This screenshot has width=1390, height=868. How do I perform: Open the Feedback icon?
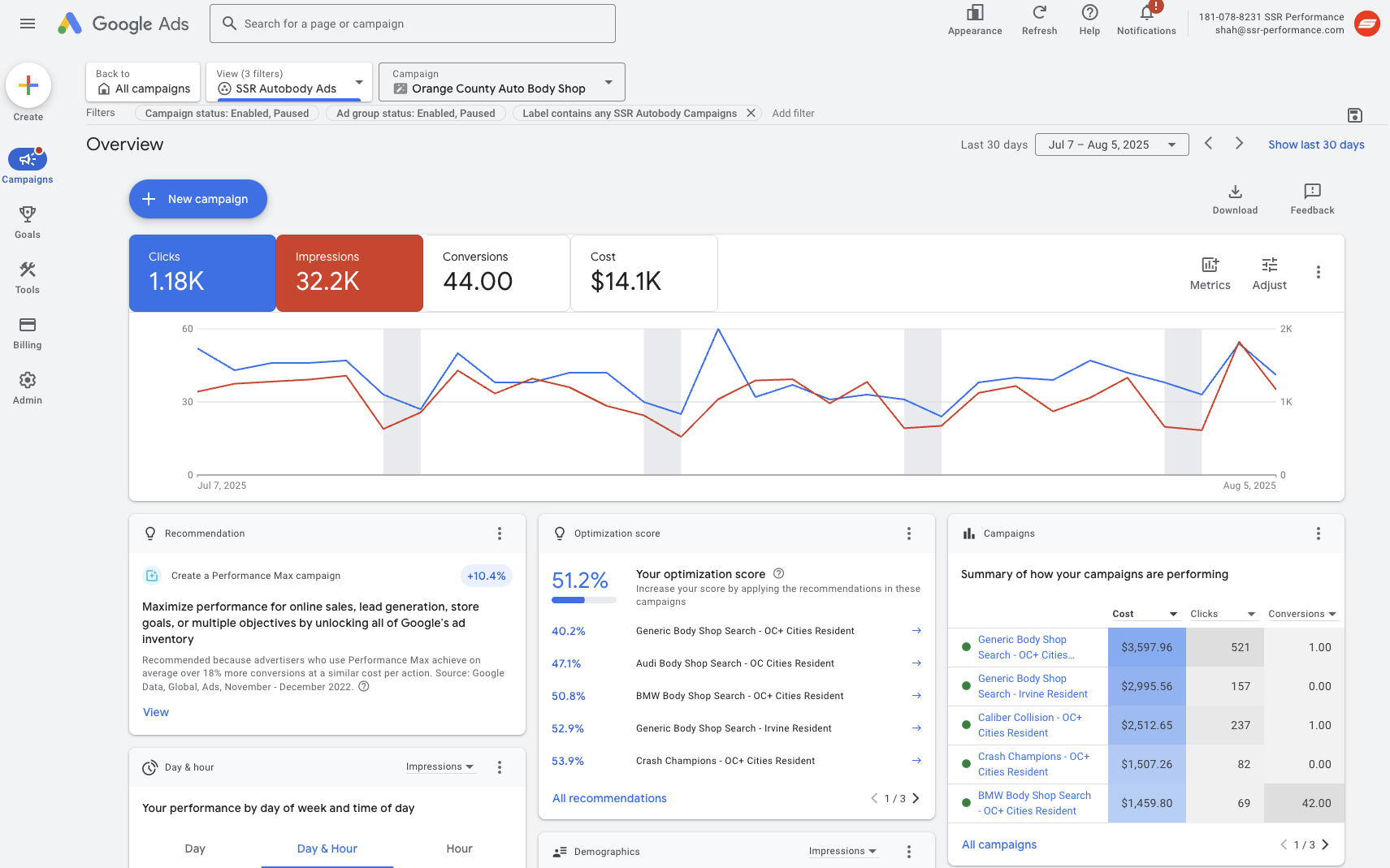(1312, 199)
